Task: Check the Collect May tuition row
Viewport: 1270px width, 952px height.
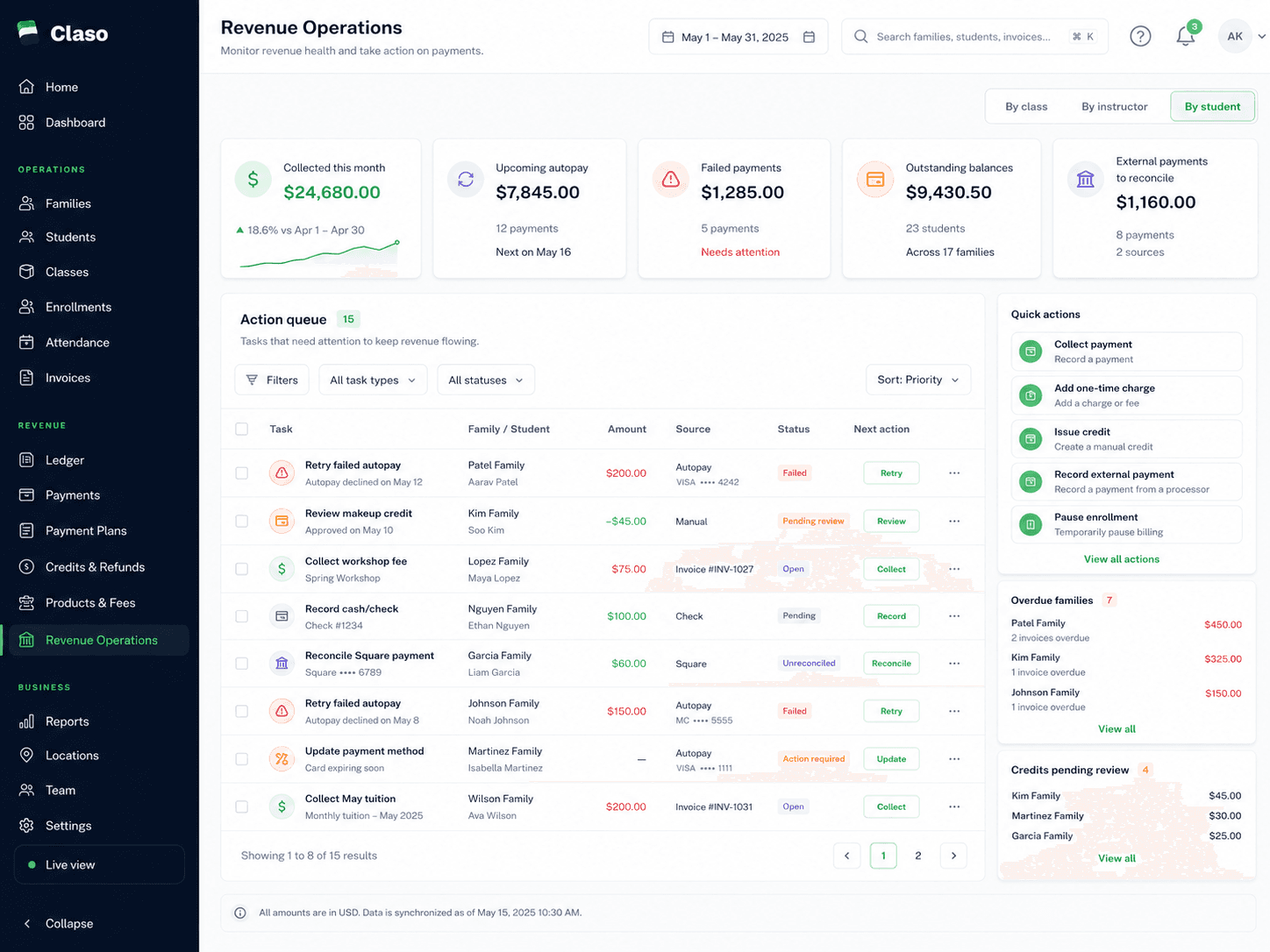Action: tap(241, 806)
